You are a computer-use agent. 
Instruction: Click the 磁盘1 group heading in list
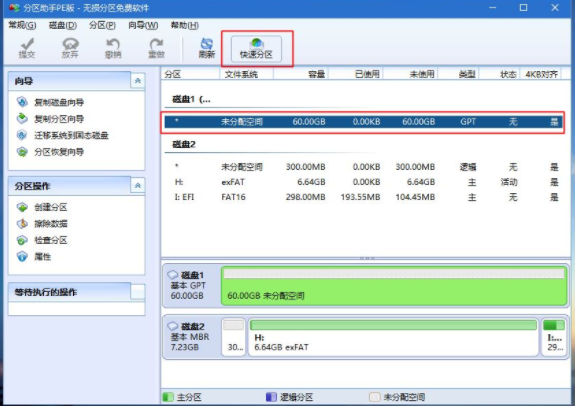click(191, 99)
